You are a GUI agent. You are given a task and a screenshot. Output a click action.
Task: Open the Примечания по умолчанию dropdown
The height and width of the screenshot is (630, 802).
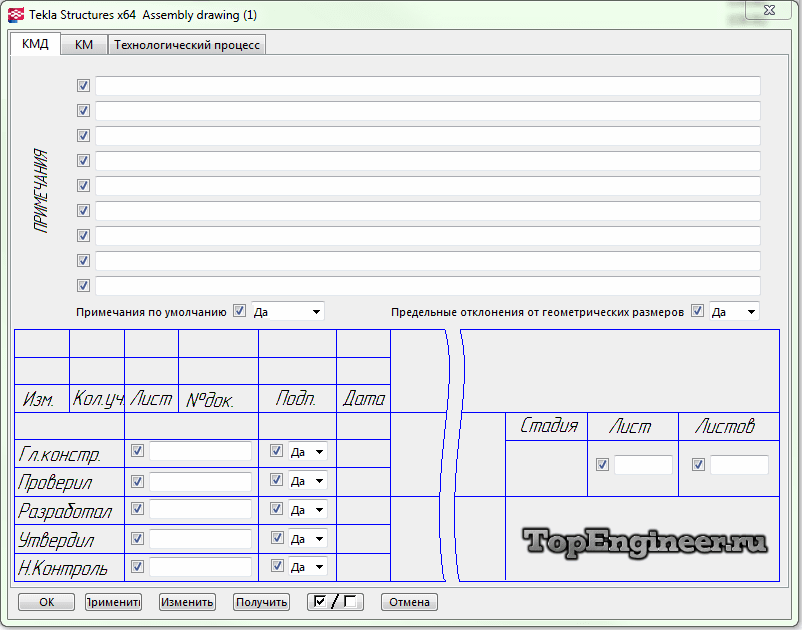click(x=288, y=312)
